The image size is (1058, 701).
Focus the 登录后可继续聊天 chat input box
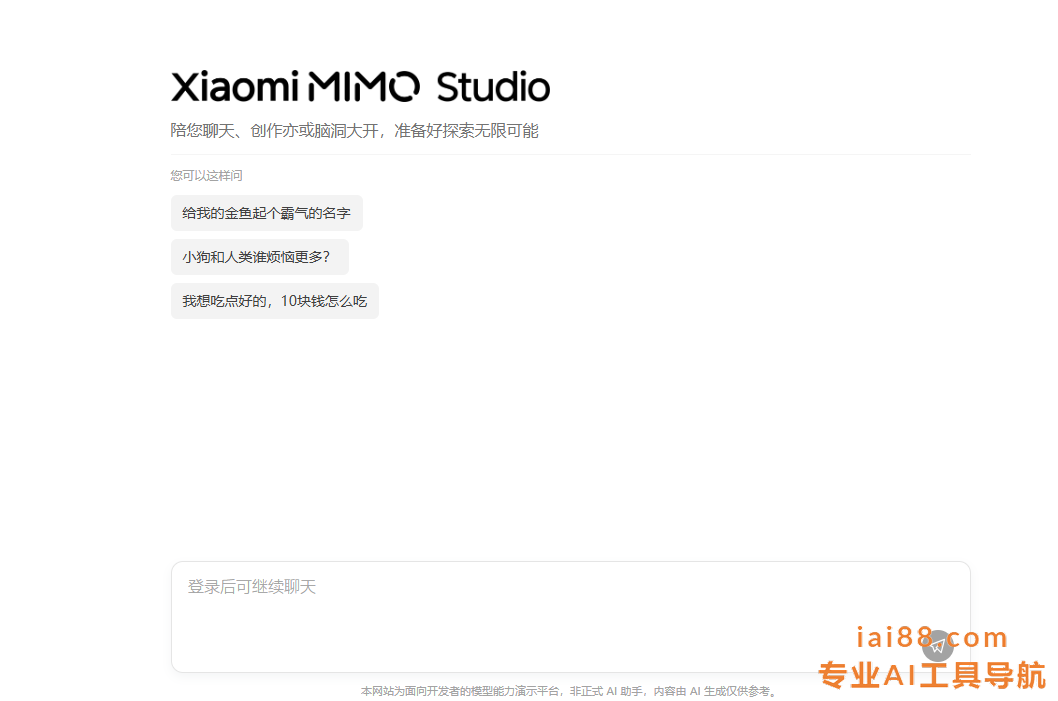pyautogui.click(x=571, y=617)
